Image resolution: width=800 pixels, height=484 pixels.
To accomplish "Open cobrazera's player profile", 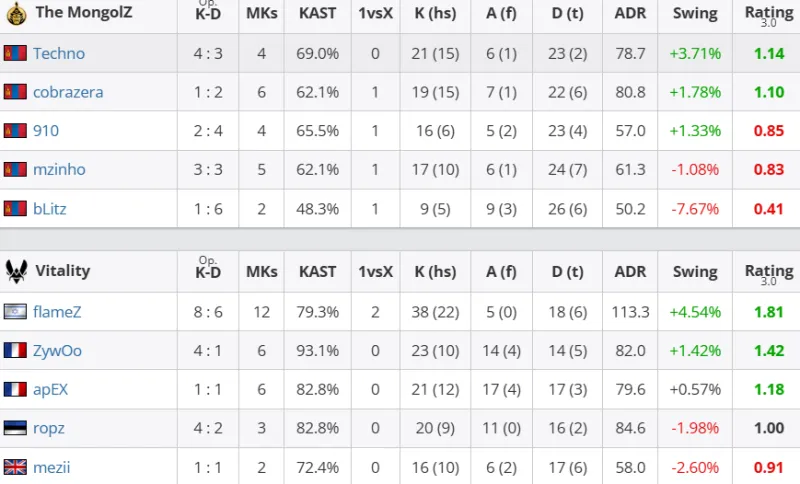I will point(68,92).
